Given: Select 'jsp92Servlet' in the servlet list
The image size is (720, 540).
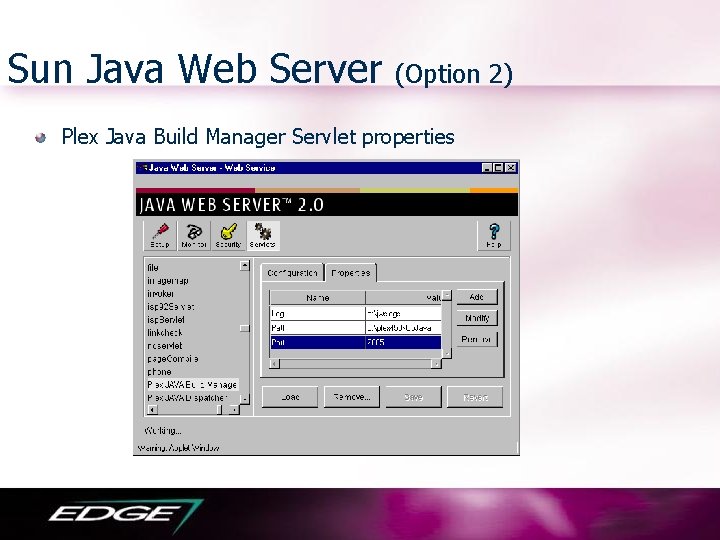Looking at the screenshot, I should tap(170, 306).
